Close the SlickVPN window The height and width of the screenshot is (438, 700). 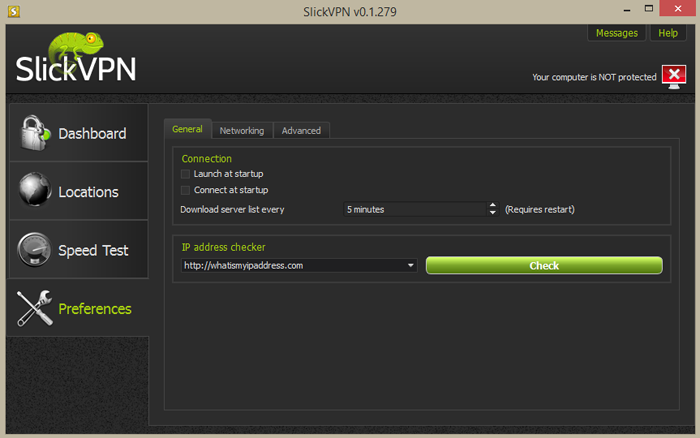[x=678, y=8]
